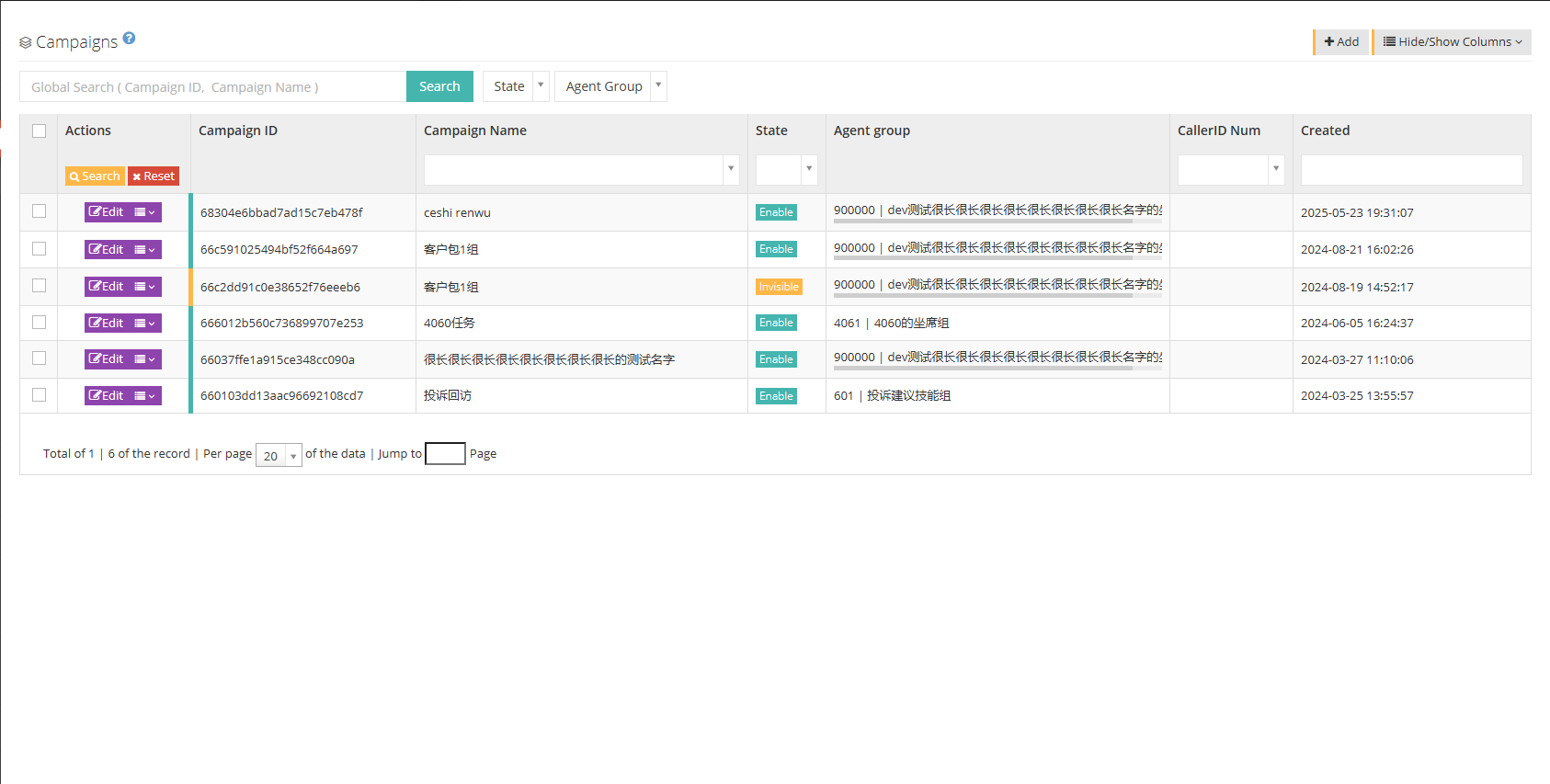
Task: Click campaign ID 660103dd13aac96692108cd7
Action: coord(281,395)
